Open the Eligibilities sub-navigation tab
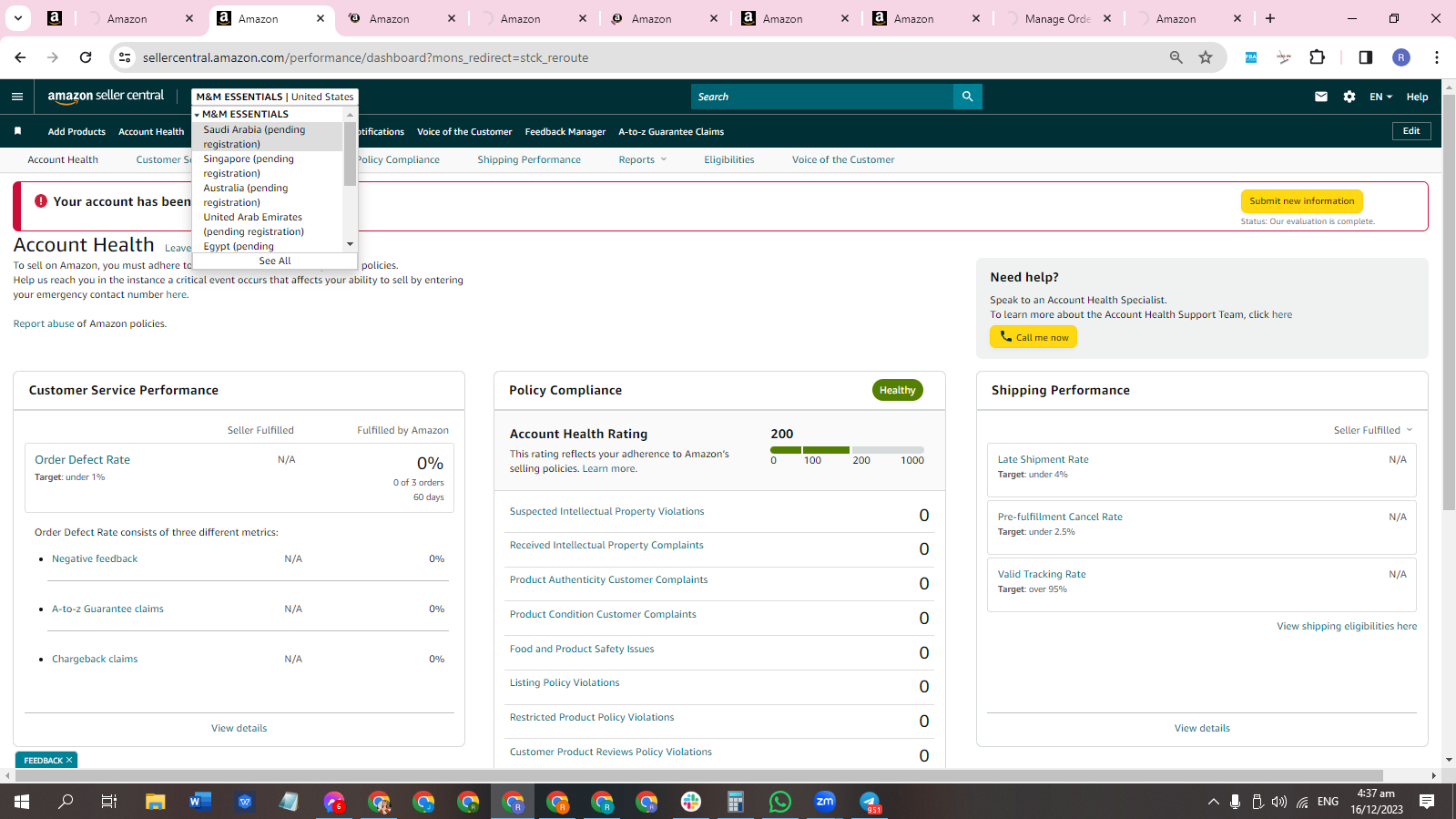The image size is (1456, 819). coord(729,159)
